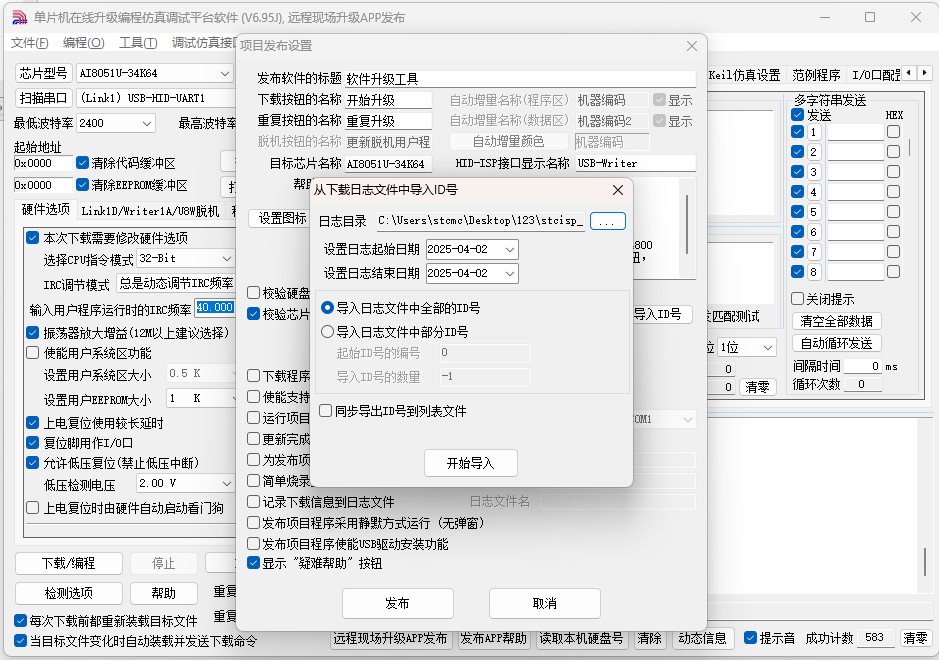Toggle 提示音 checkbox

(x=770, y=638)
